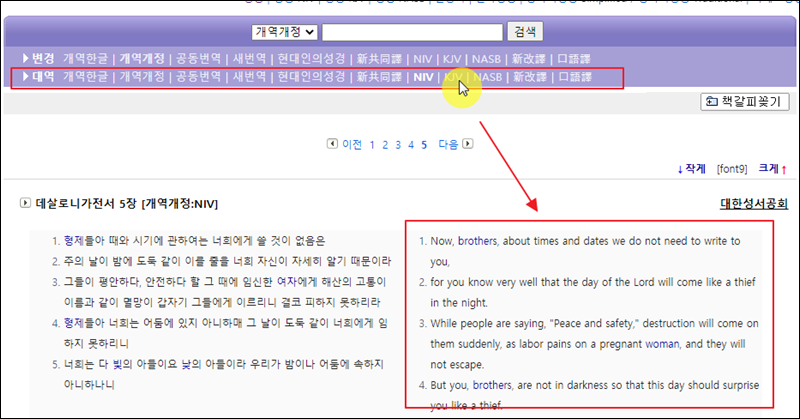Choose NASB in the 대역 row
The image size is (800, 419).
point(488,77)
